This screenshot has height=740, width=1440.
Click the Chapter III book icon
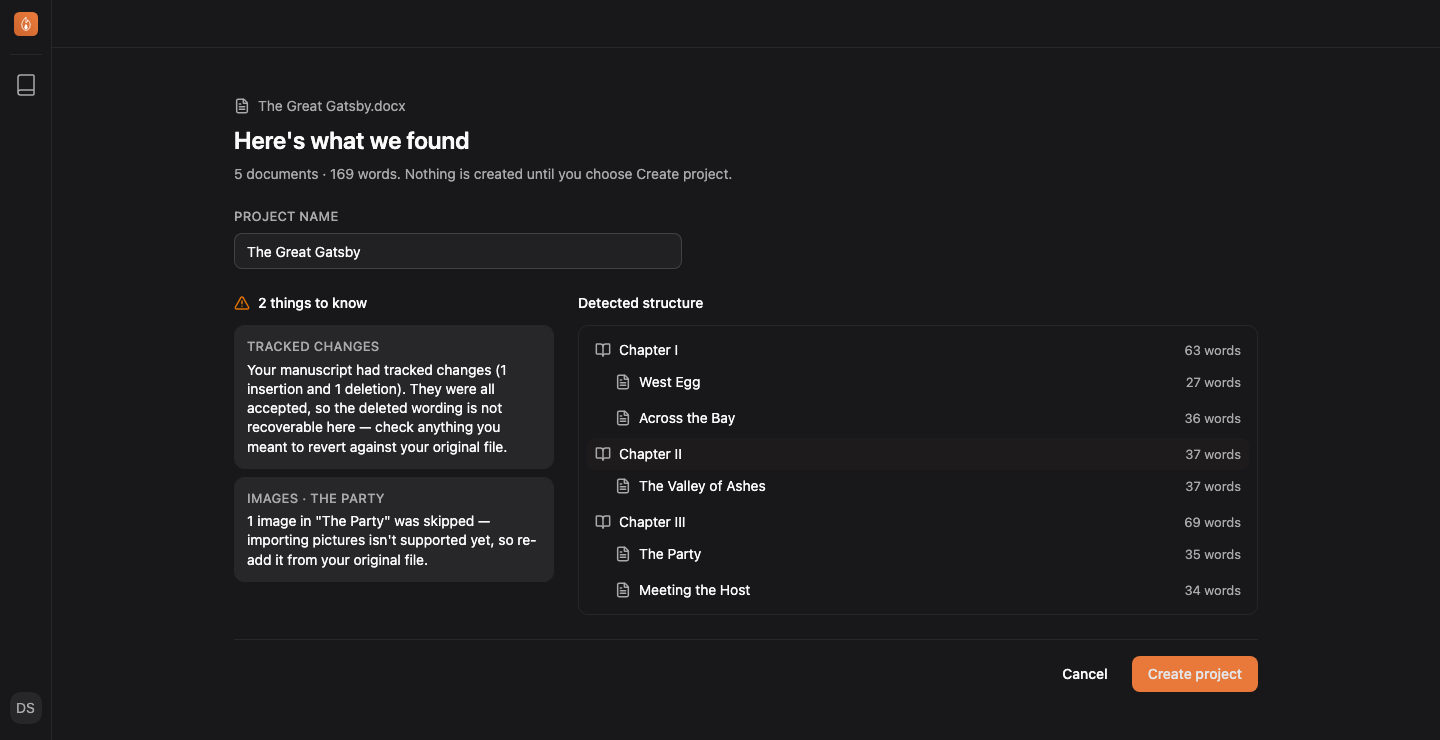tap(603, 522)
